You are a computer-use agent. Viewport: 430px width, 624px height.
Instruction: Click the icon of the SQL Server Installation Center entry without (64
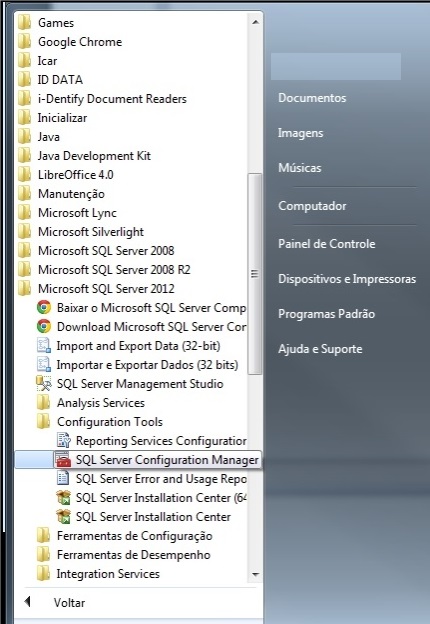point(63,517)
